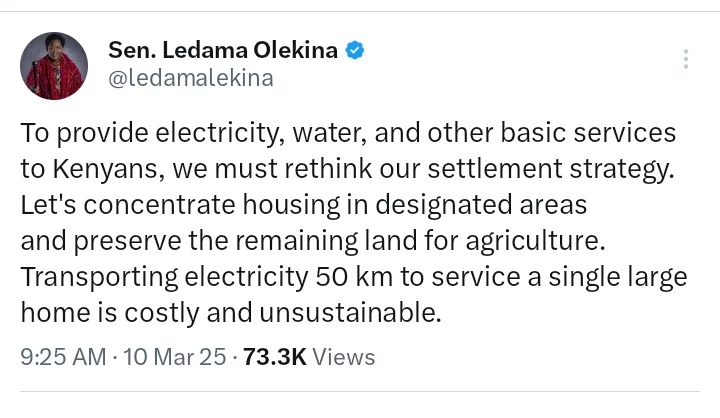Click the Views label beside the count
This screenshot has width=720, height=418.
pyautogui.click(x=344, y=356)
